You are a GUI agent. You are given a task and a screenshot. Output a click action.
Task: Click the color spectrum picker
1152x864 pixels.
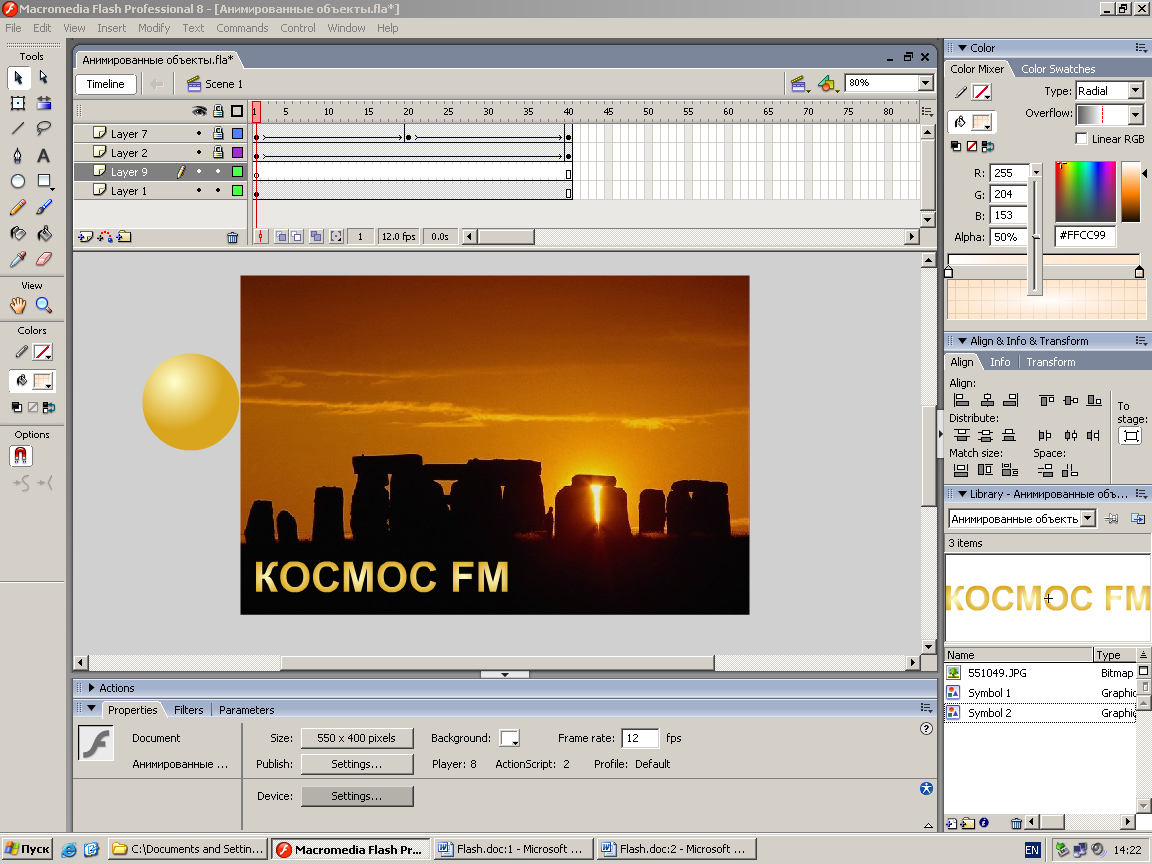pyautogui.click(x=1085, y=192)
